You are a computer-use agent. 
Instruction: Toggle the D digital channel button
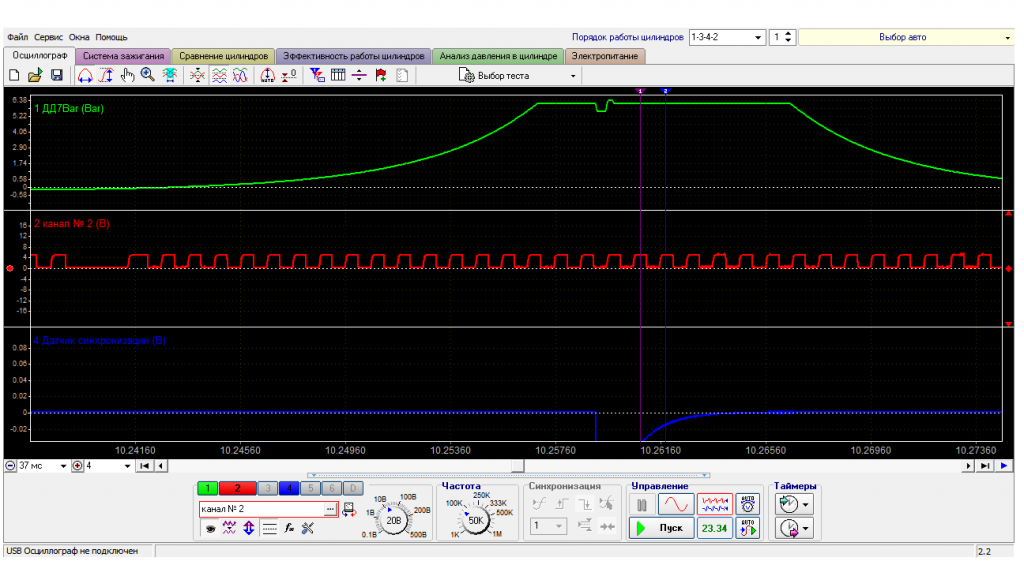point(353,488)
